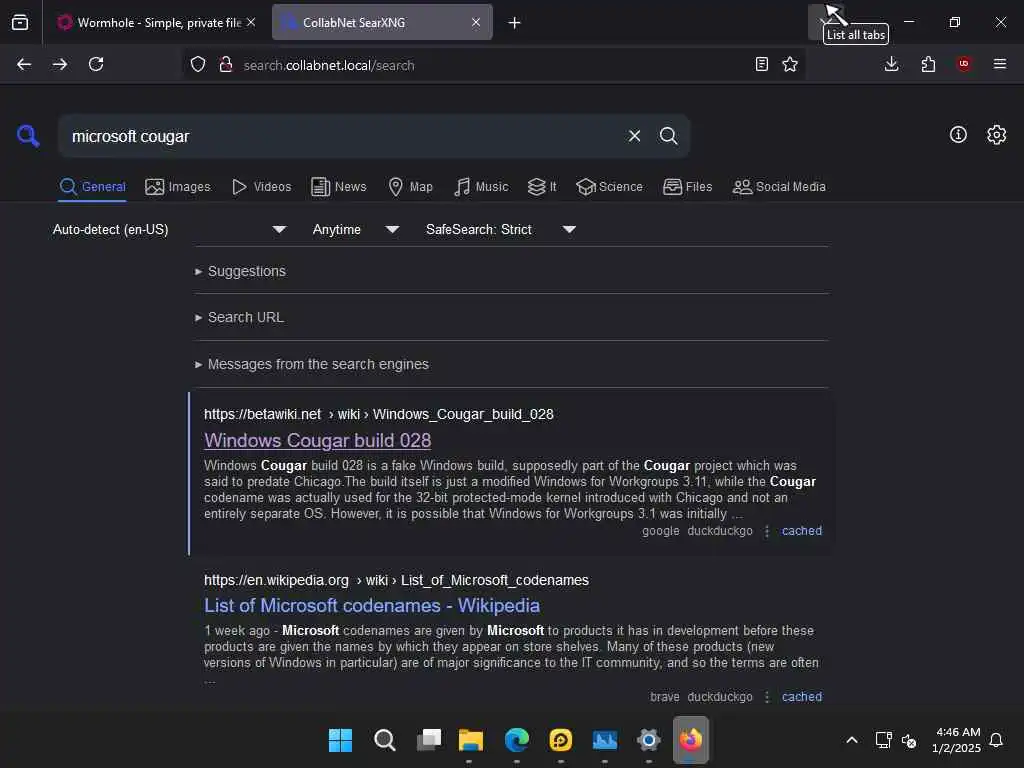Open Firefox View button
This screenshot has height=768, width=1024.
(x=20, y=22)
